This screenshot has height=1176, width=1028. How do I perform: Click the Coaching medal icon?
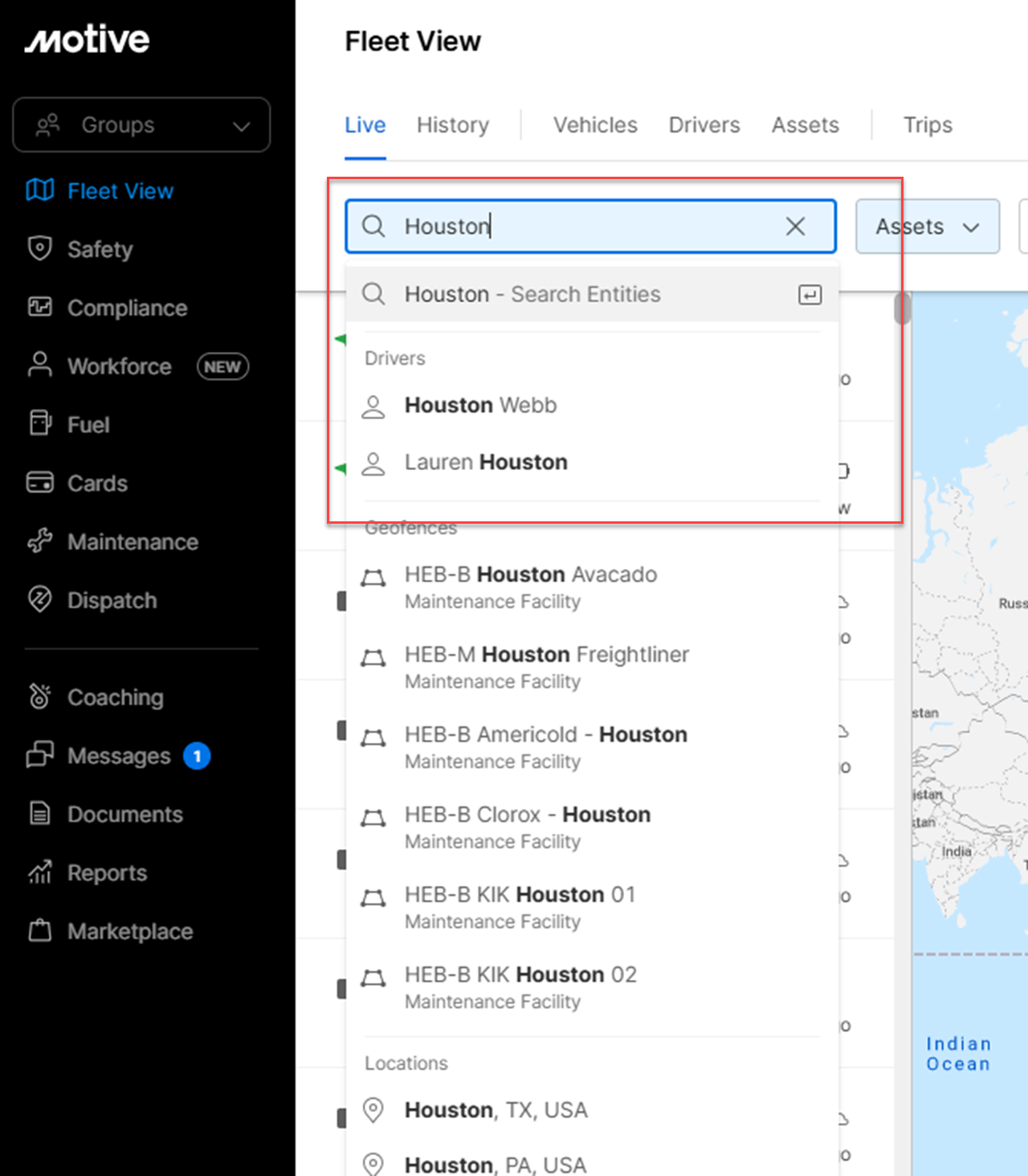[40, 697]
